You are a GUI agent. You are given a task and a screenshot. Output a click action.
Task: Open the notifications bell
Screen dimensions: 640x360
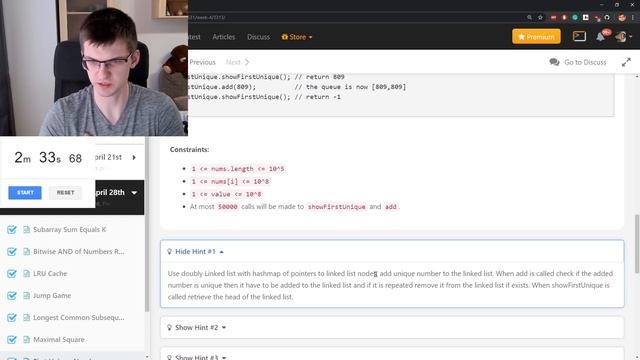[600, 37]
